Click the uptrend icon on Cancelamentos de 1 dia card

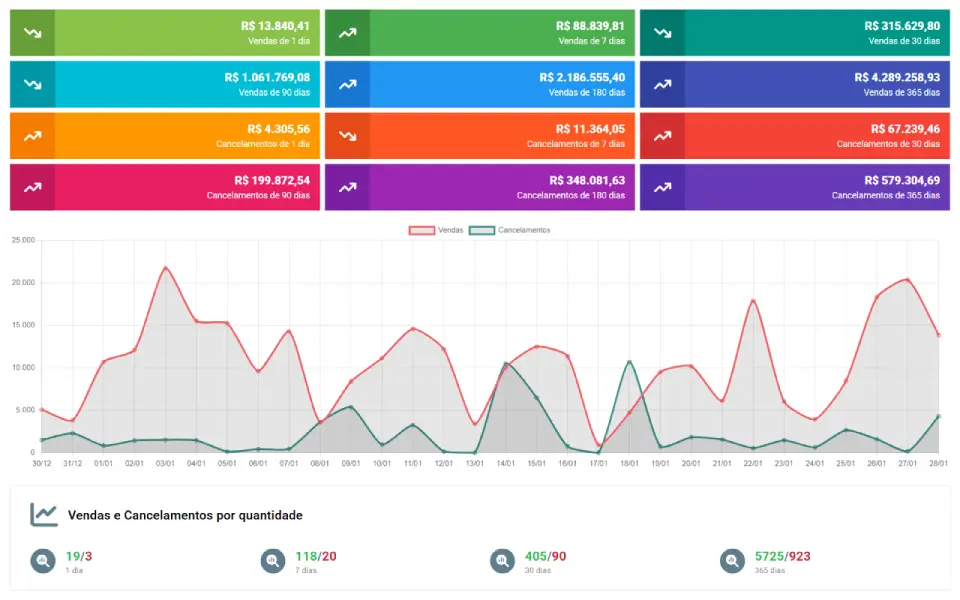[32, 136]
